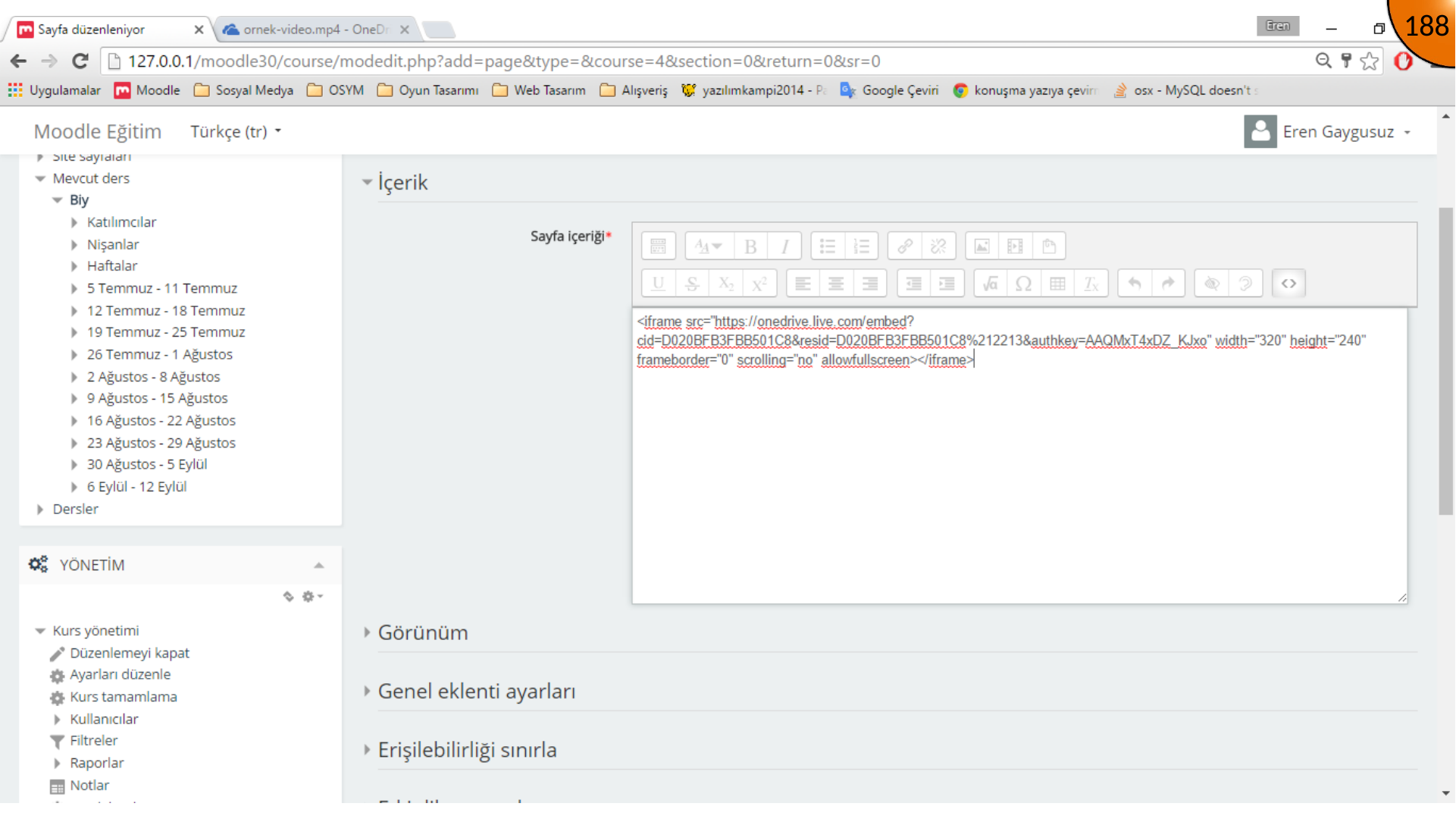
Task: Open Google Çeviri bookmark
Action: [889, 90]
